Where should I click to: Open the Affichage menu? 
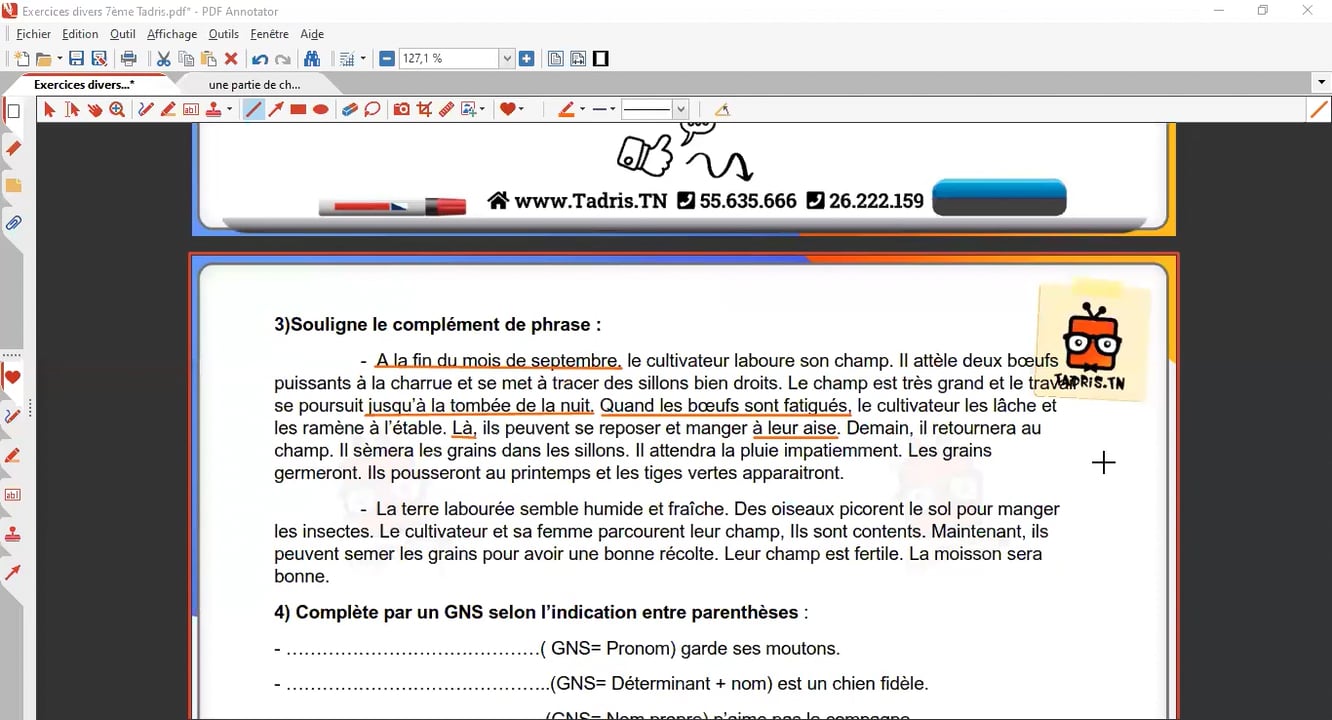click(172, 34)
